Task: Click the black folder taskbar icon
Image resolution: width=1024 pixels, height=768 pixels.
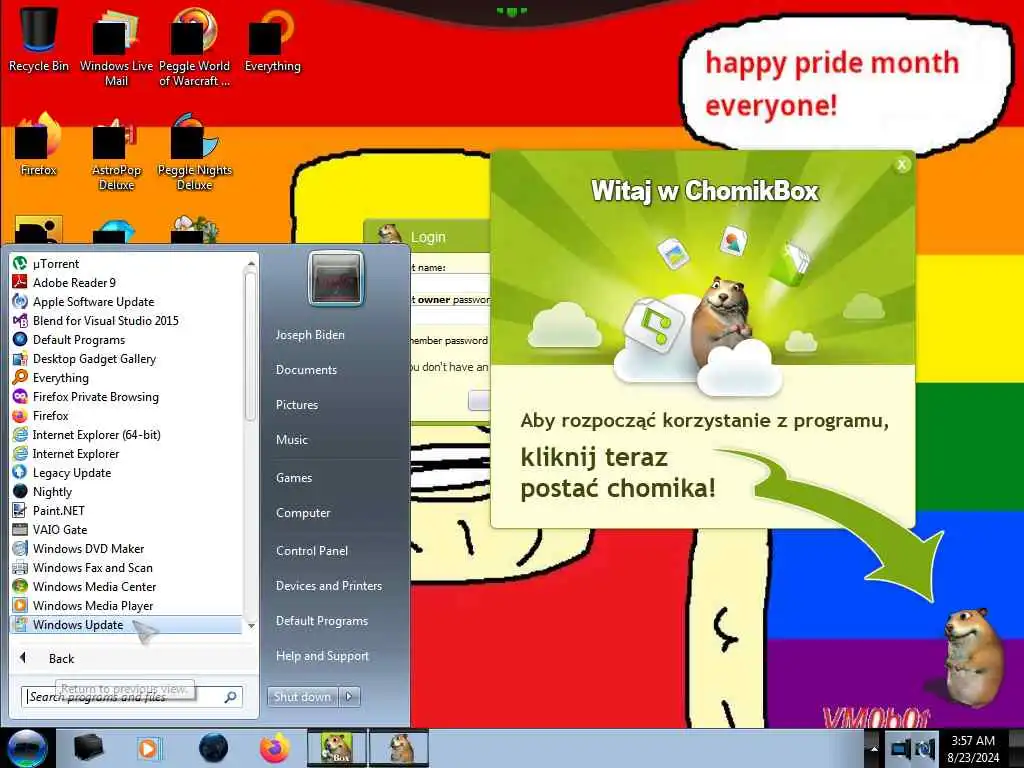Action: point(88,748)
